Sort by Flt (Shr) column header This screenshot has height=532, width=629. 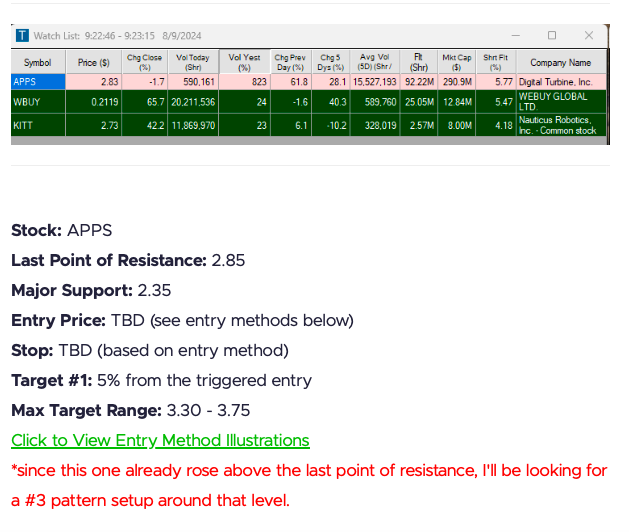click(418, 63)
